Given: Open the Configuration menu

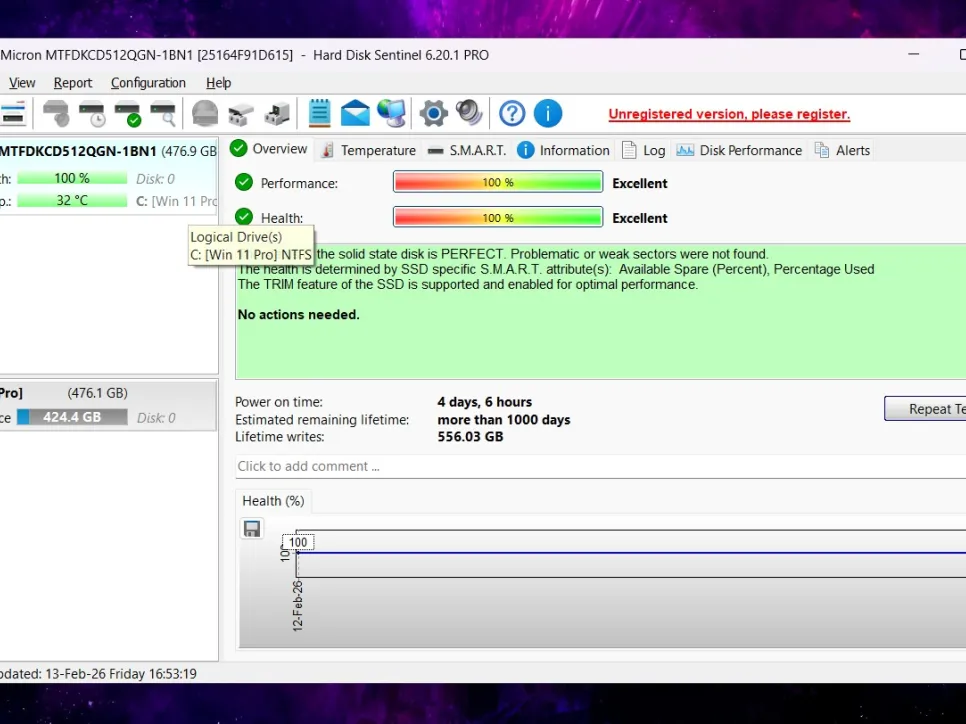Looking at the screenshot, I should click(x=148, y=83).
